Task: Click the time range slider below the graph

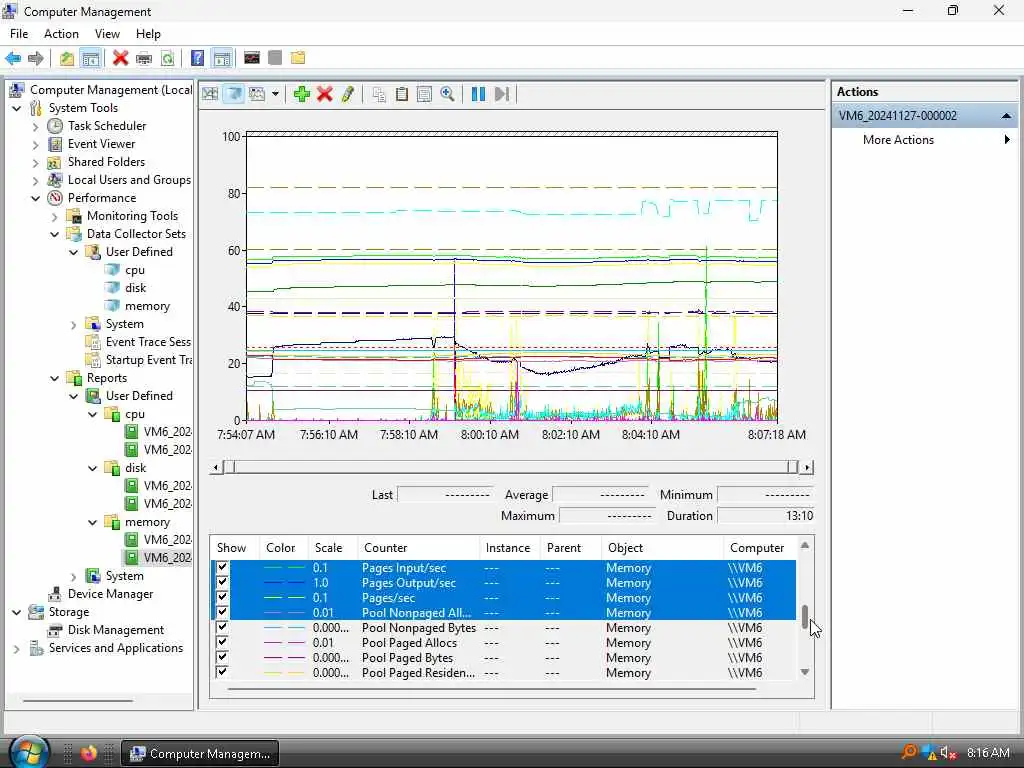Action: tap(511, 467)
